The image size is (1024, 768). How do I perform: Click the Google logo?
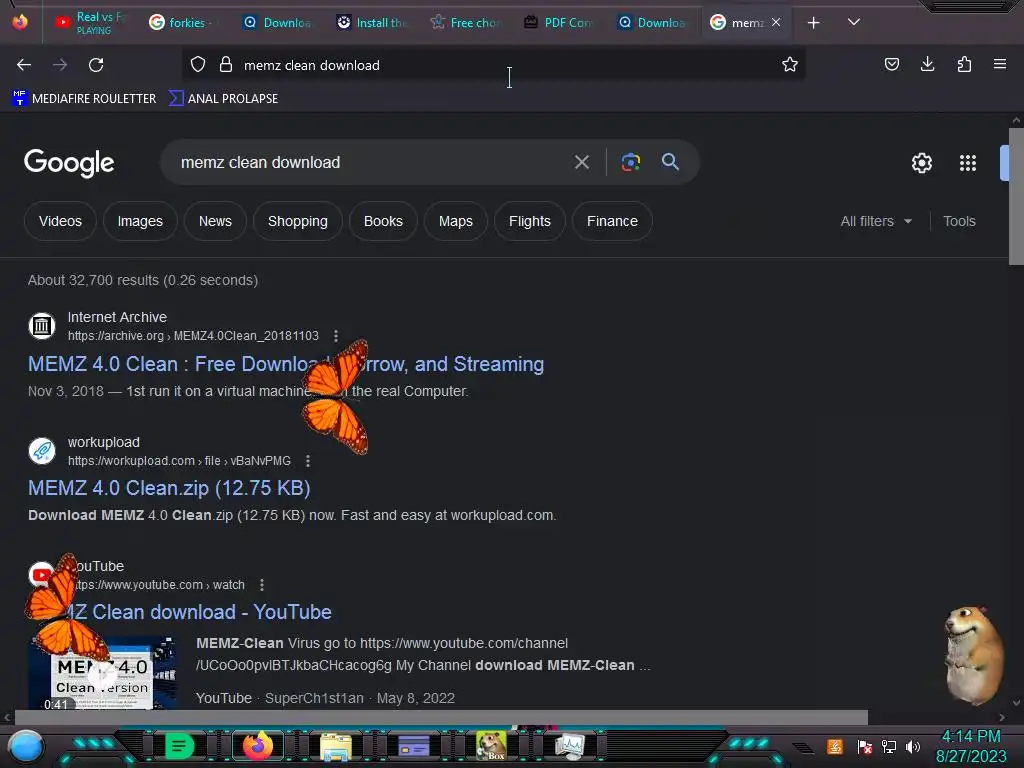coord(69,163)
